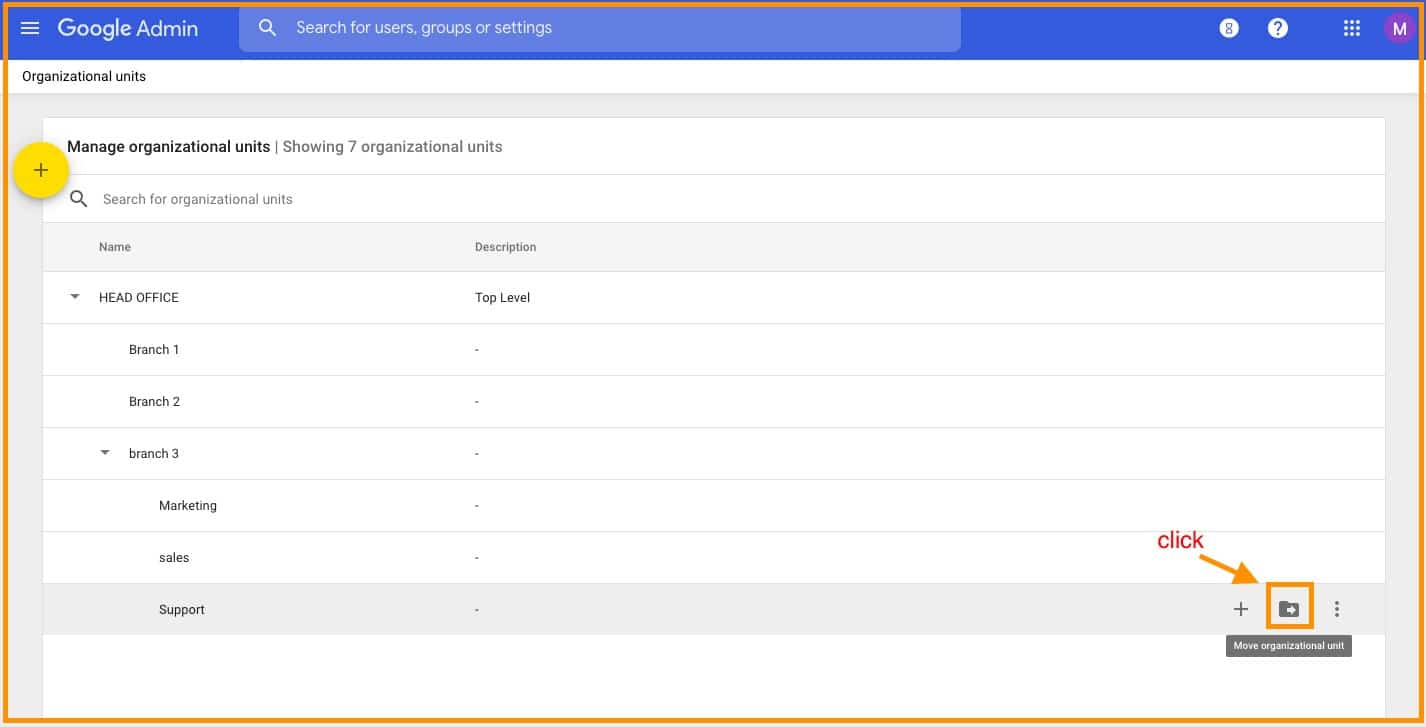This screenshot has width=1426, height=727.
Task: Open the Google apps grid launcher
Action: (x=1351, y=29)
